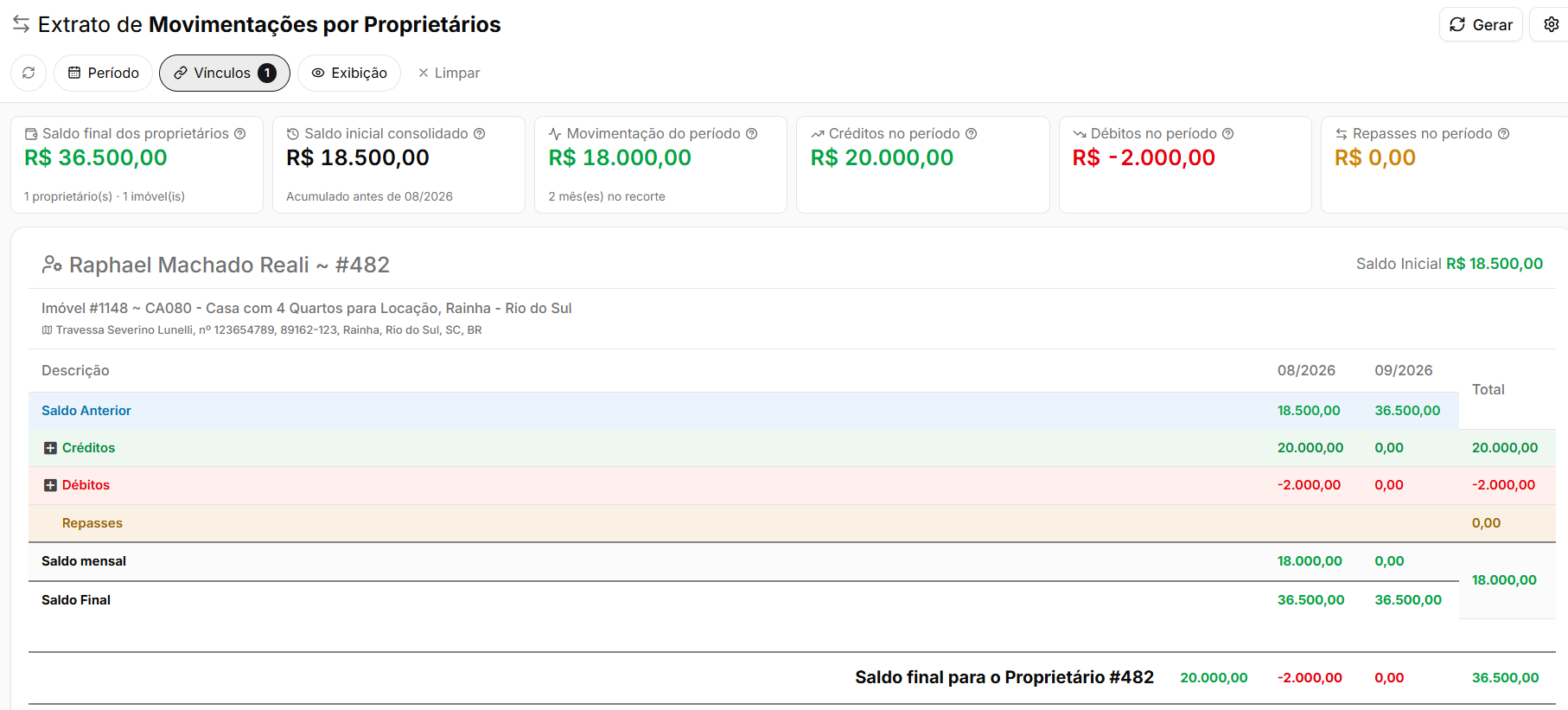Click help icon beside Saldo inicial consolidado
The width and height of the screenshot is (1568, 710).
480,133
